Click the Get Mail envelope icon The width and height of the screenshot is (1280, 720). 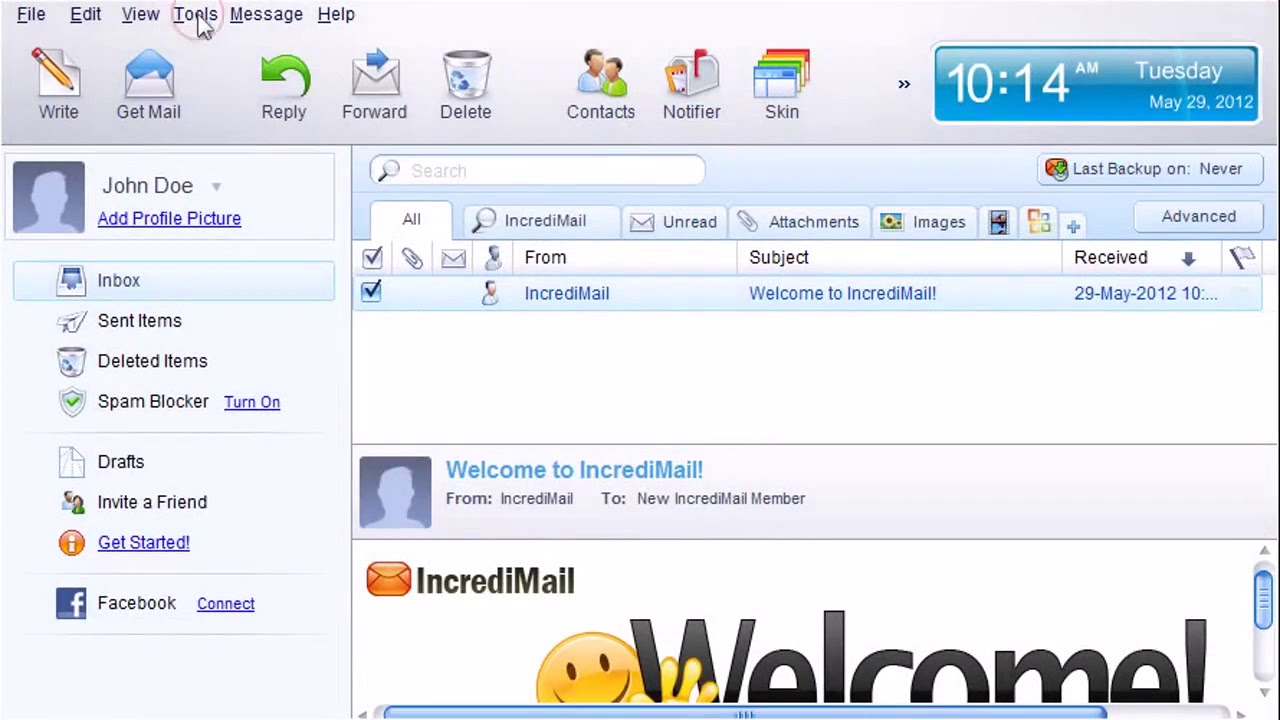tap(148, 73)
